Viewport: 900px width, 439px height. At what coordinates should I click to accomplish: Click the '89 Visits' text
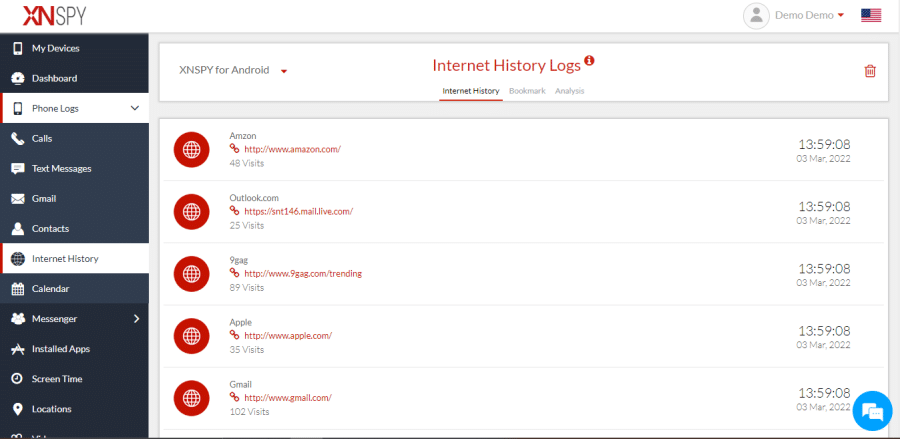247,288
